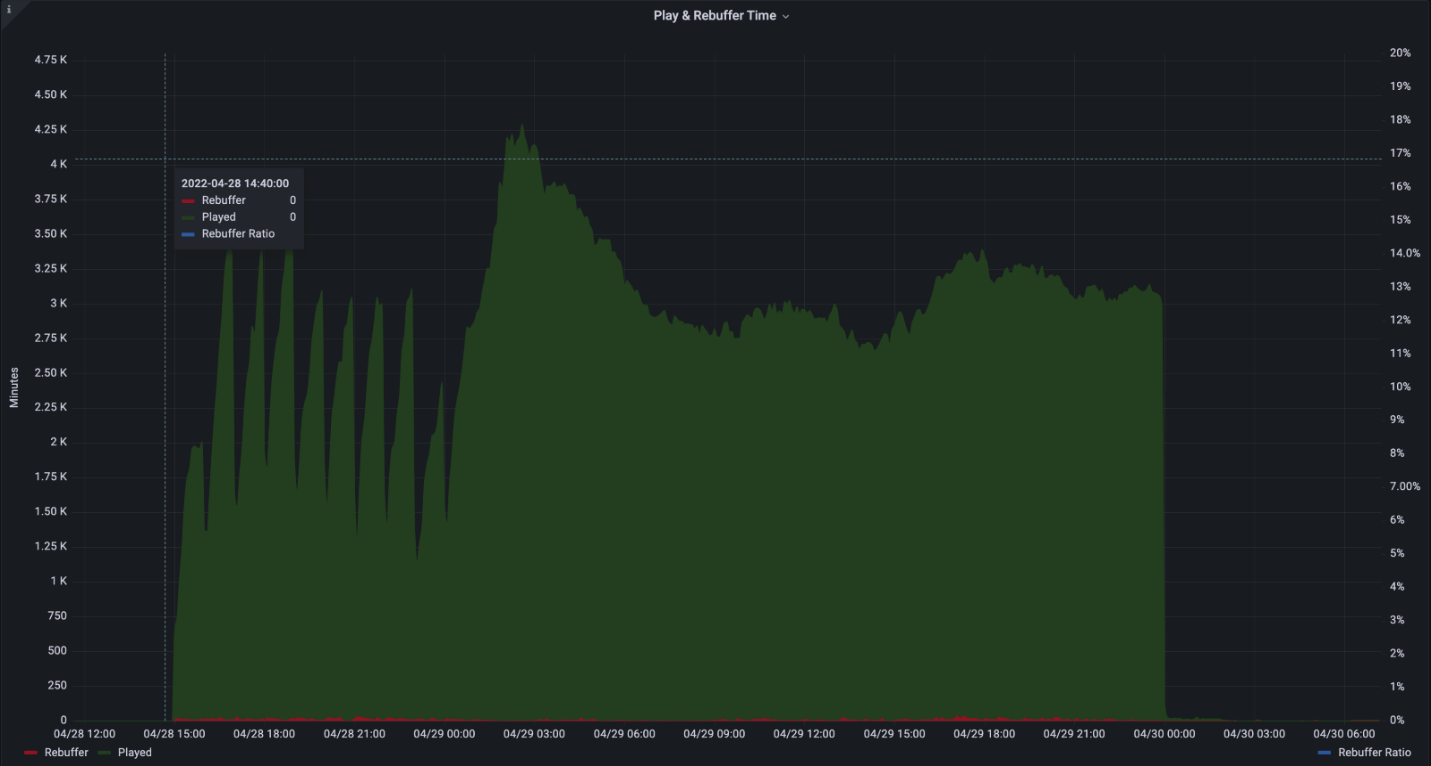
Task: Click the green Played swatch inside the tooltip
Action: tap(188, 216)
